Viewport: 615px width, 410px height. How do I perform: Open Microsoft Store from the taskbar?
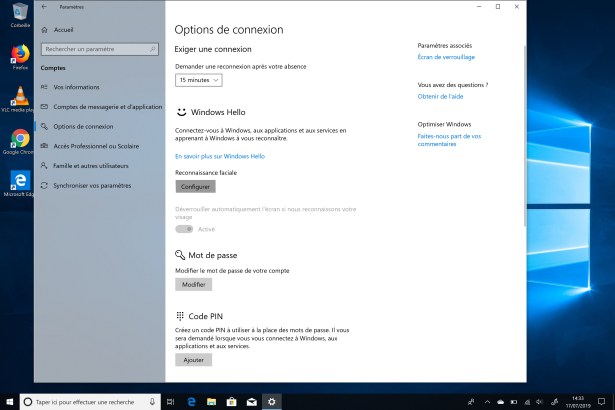[231, 402]
